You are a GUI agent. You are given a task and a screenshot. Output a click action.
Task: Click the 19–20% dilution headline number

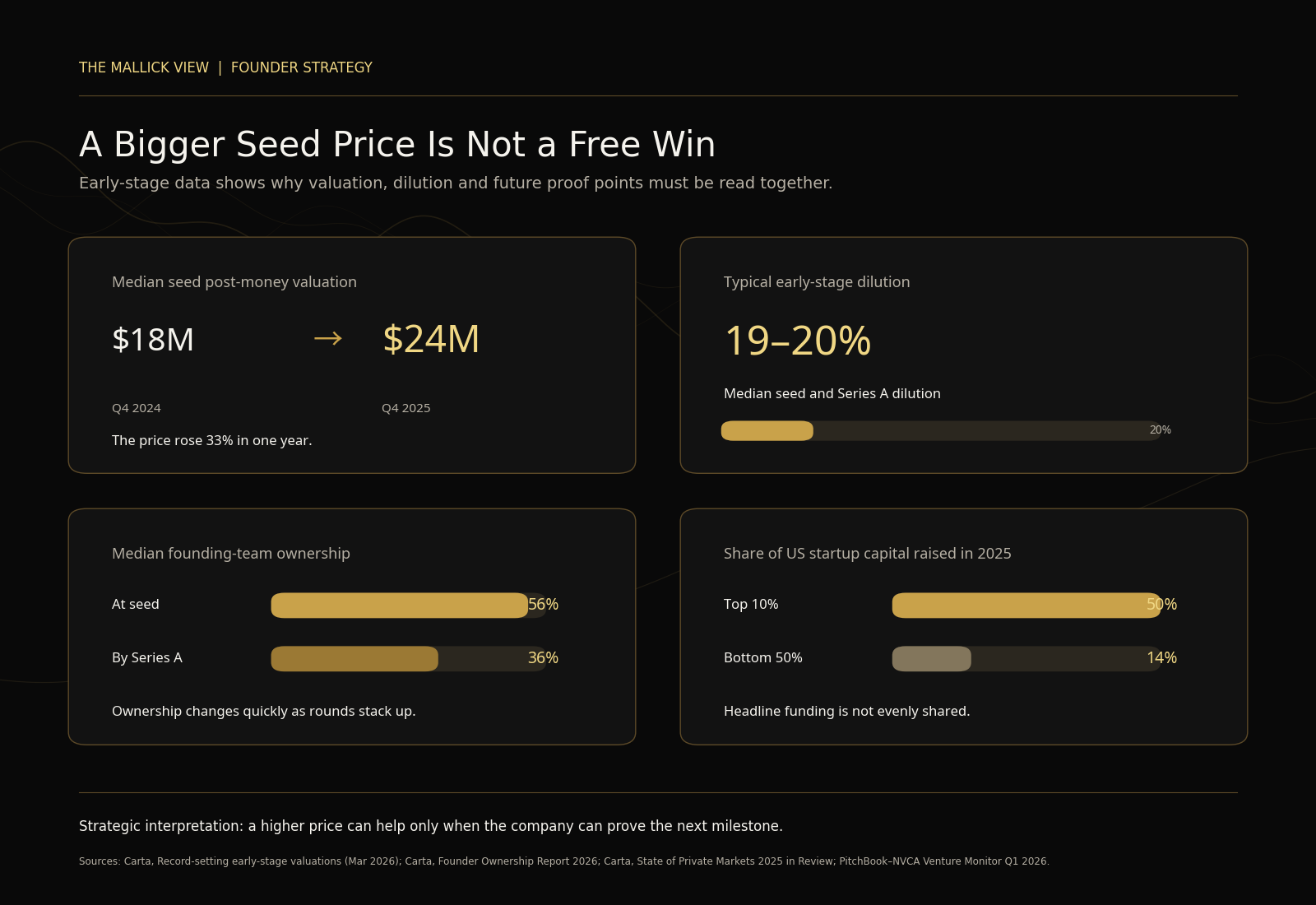point(797,341)
